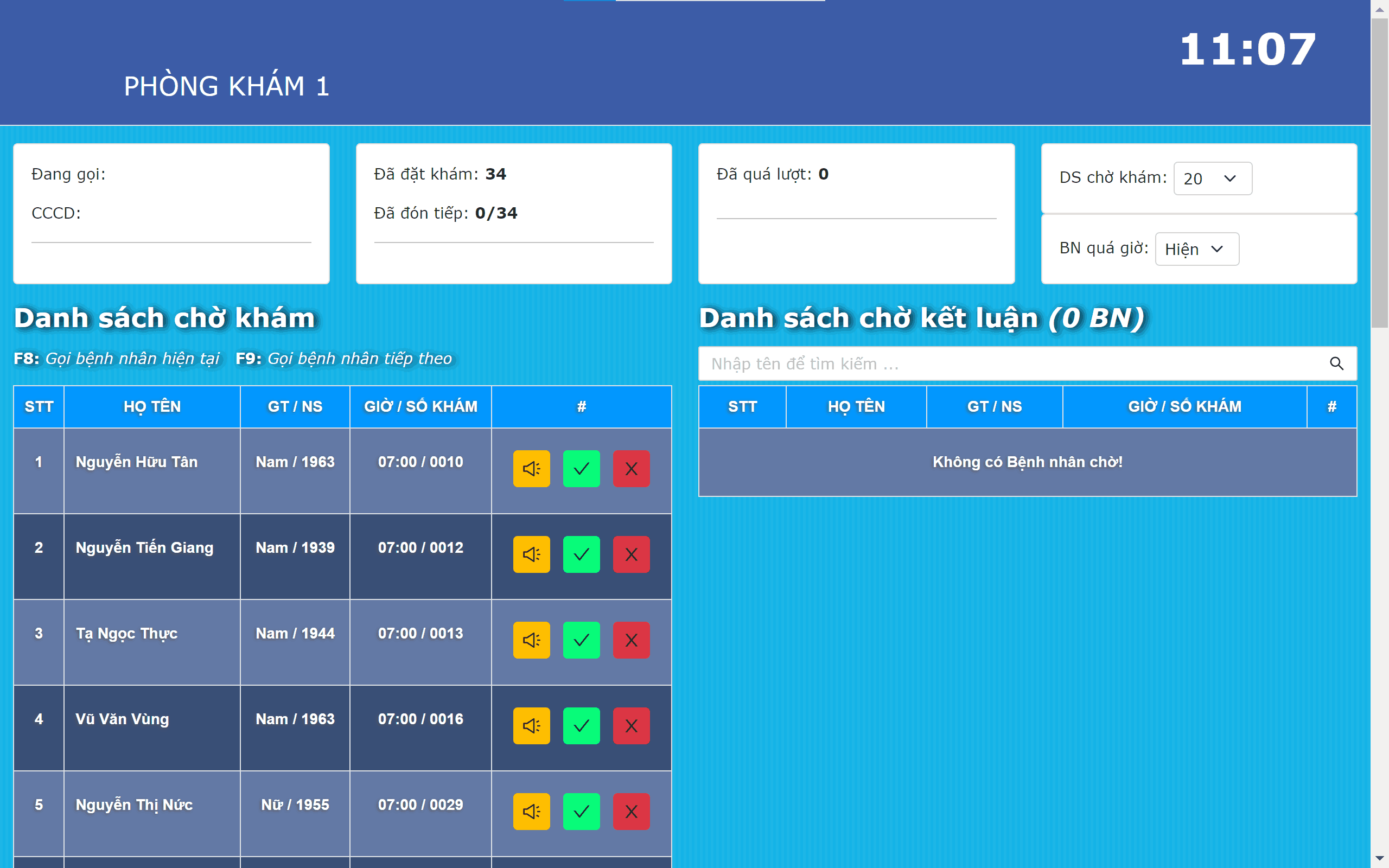Confirm patient Nguyễn Hữu Tân with green check
This screenshot has width=1389, height=868.
click(581, 468)
